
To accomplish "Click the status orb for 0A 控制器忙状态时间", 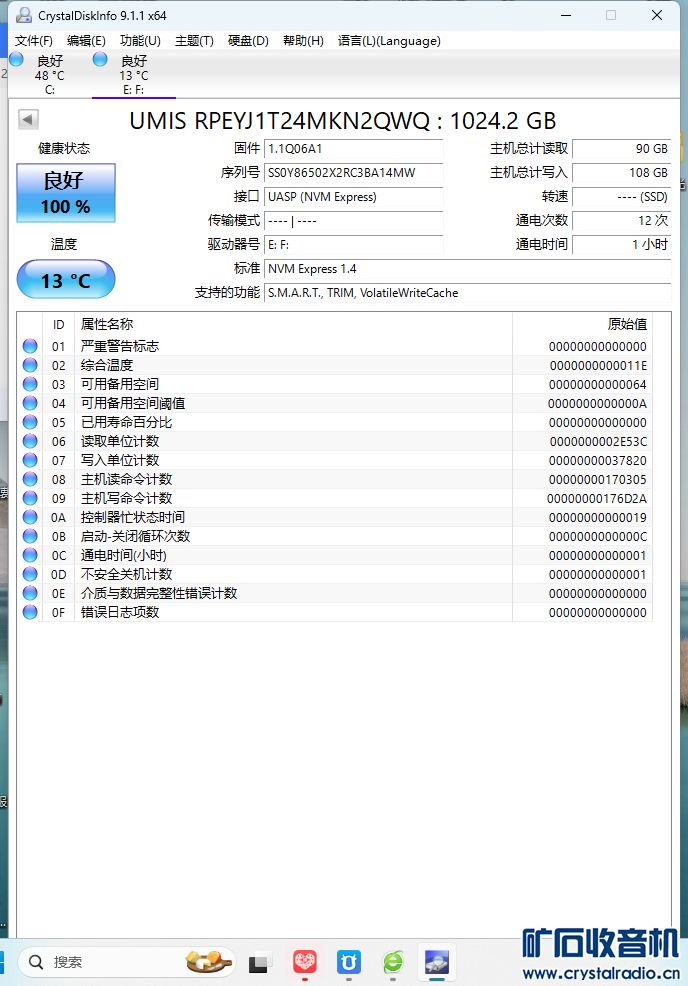I will click(30, 517).
